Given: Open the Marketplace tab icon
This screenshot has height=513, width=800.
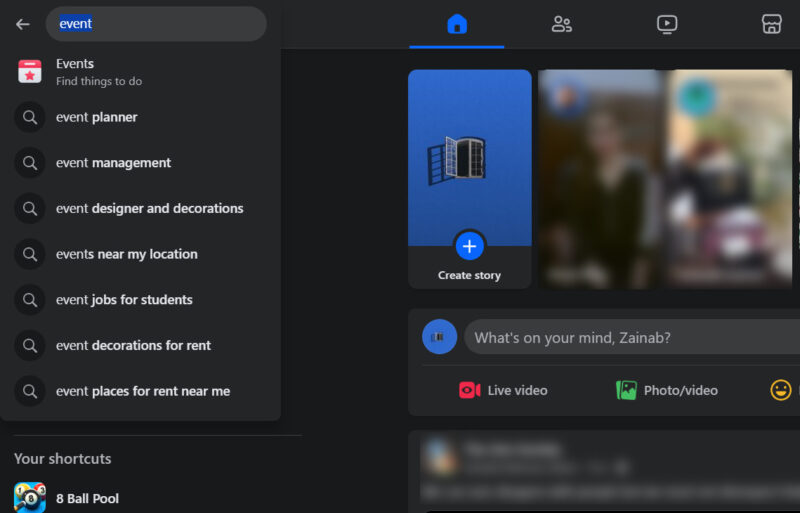Looking at the screenshot, I should (771, 24).
